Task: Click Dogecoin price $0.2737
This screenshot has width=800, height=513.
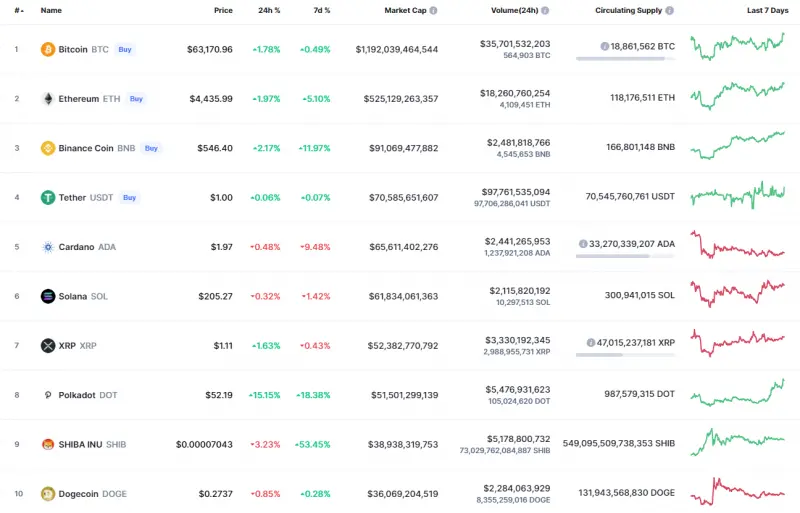Action: pos(216,494)
